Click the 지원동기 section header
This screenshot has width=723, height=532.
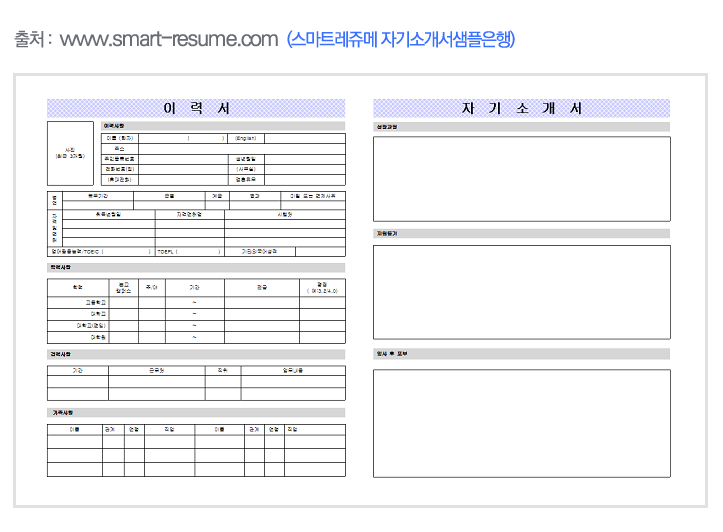[522, 234]
